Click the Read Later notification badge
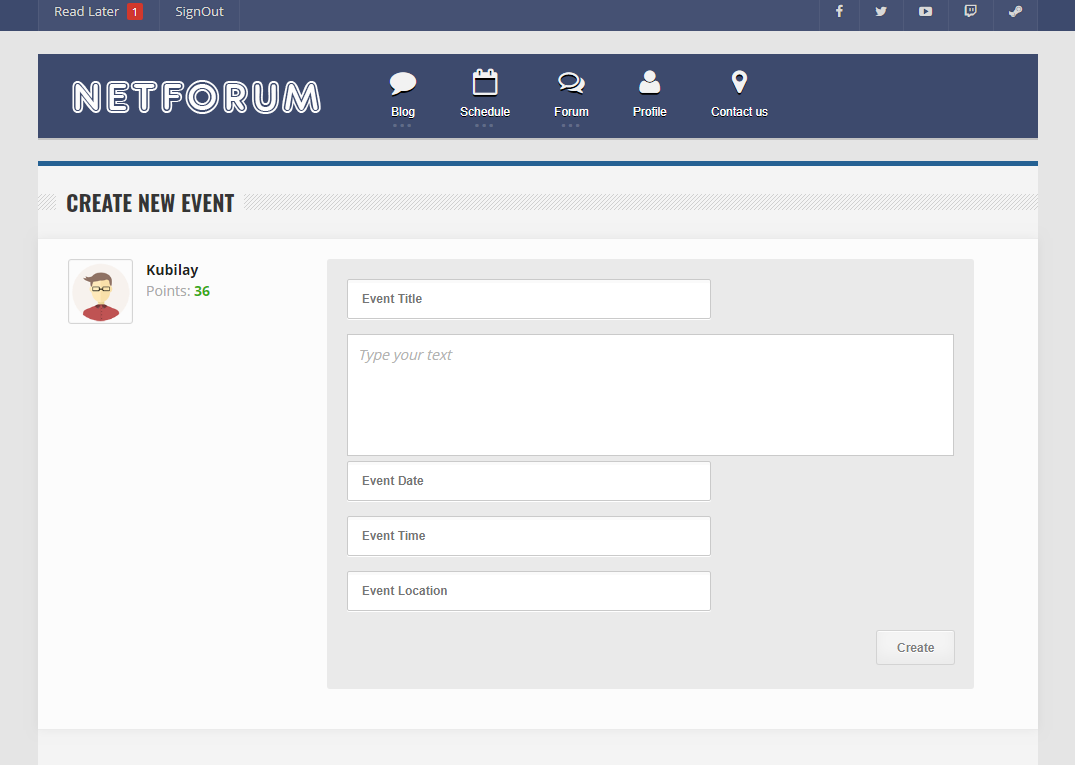The width and height of the screenshot is (1075, 765). pos(136,12)
